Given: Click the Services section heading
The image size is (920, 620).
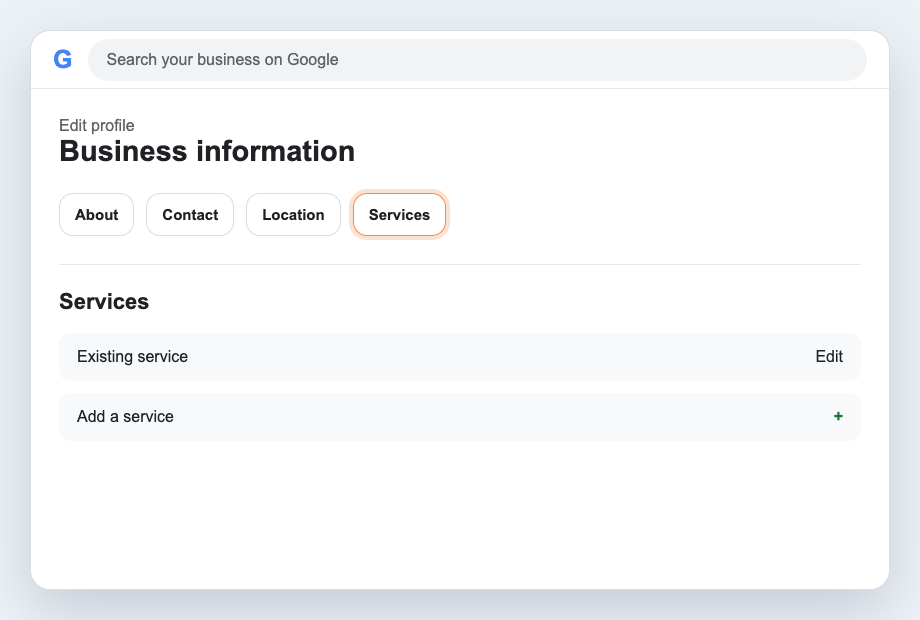Looking at the screenshot, I should click(x=104, y=301).
